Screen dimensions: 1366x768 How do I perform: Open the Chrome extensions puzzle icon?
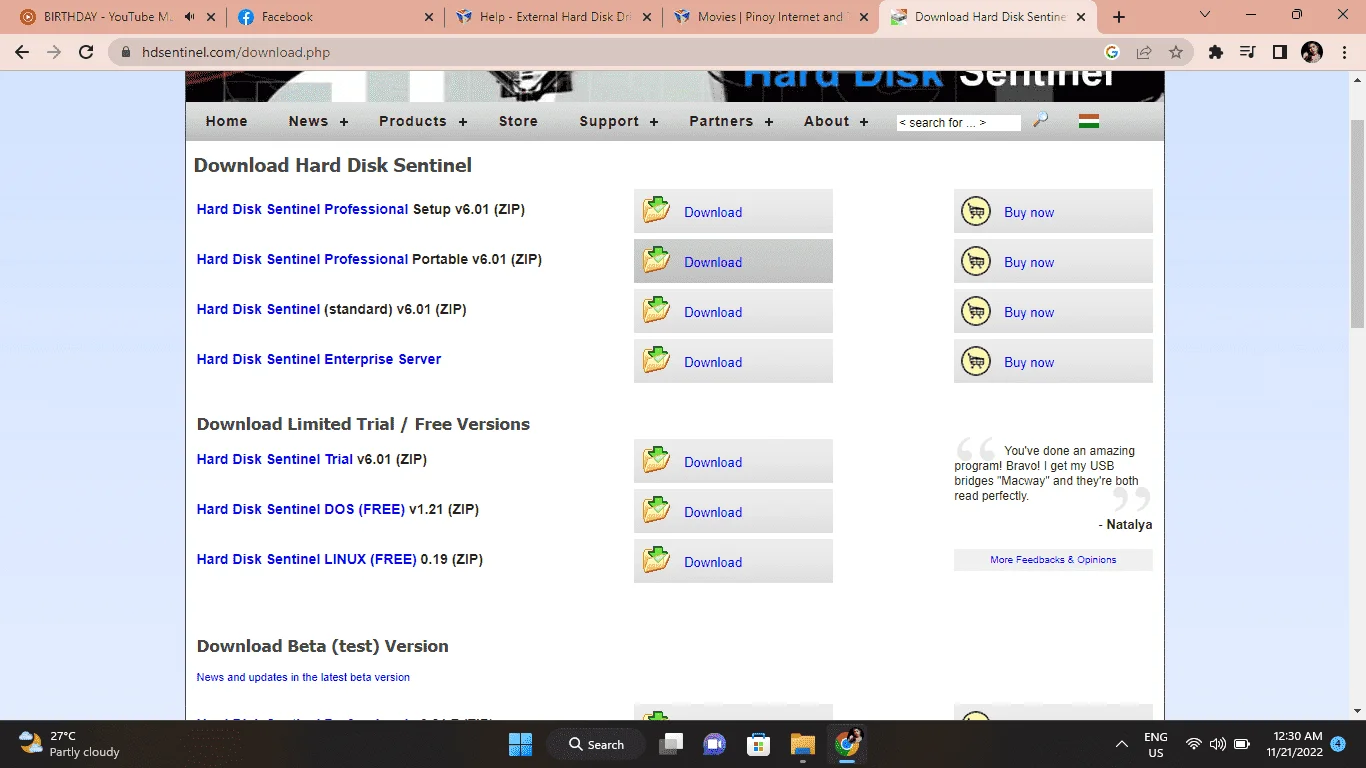point(1216,52)
